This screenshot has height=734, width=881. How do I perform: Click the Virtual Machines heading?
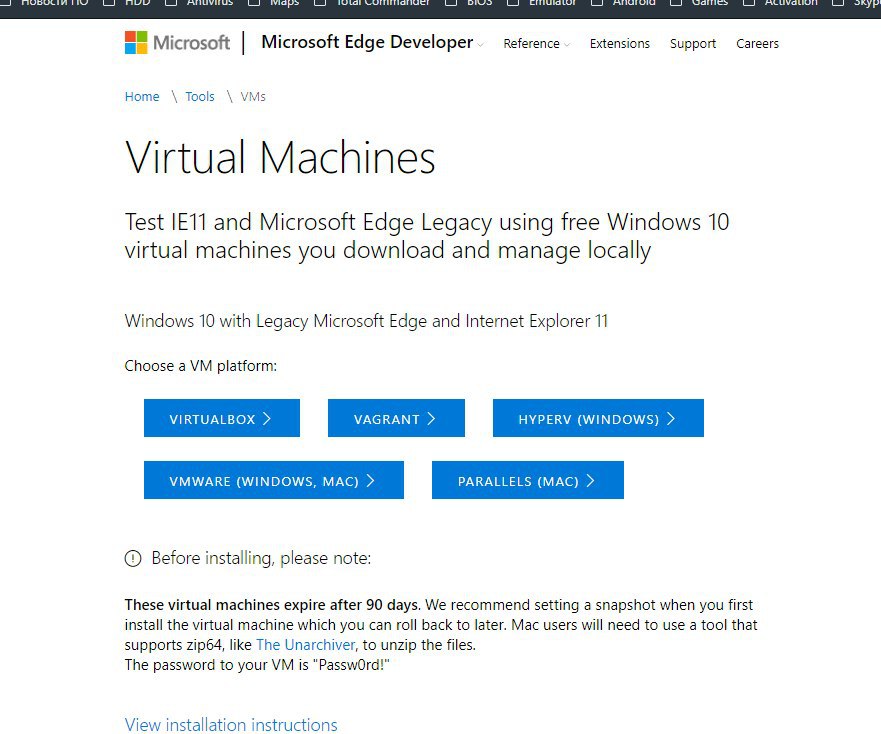tap(280, 157)
